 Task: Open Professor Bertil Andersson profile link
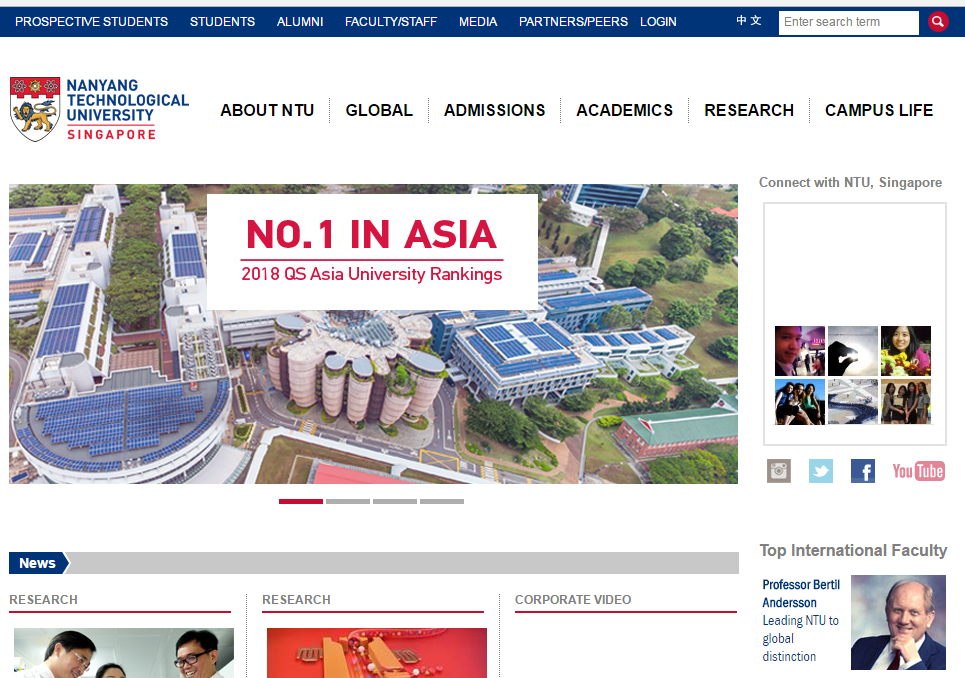(x=801, y=594)
